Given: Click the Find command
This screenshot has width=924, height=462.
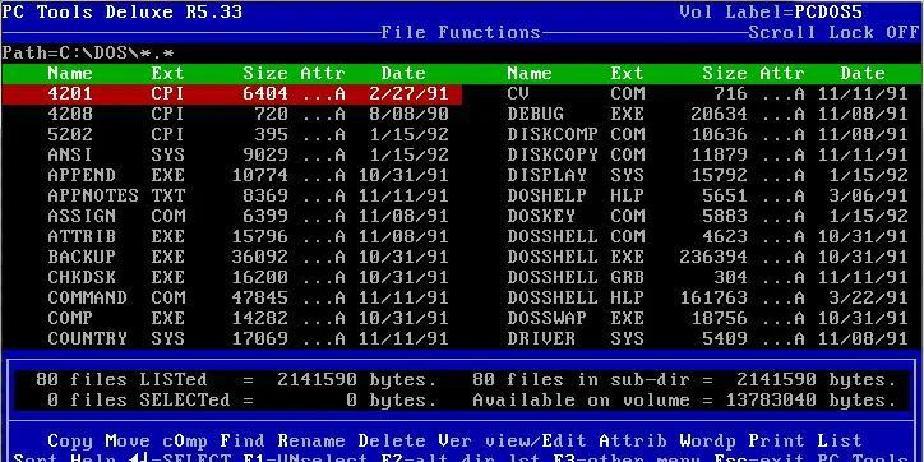Looking at the screenshot, I should tap(243, 440).
